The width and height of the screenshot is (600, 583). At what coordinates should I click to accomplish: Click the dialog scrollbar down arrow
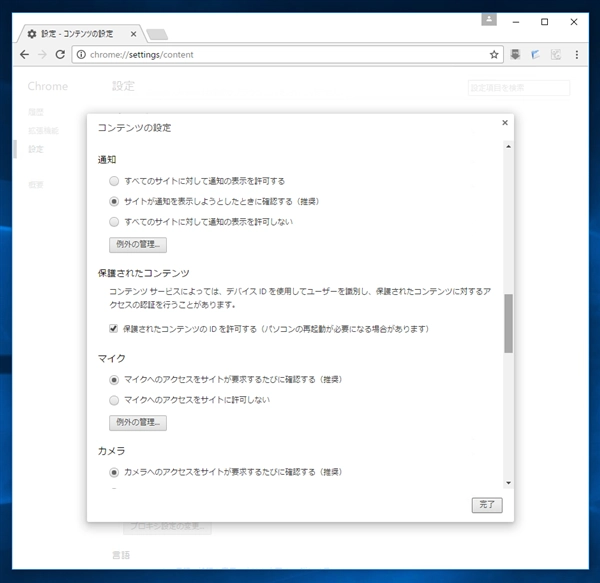point(508,483)
